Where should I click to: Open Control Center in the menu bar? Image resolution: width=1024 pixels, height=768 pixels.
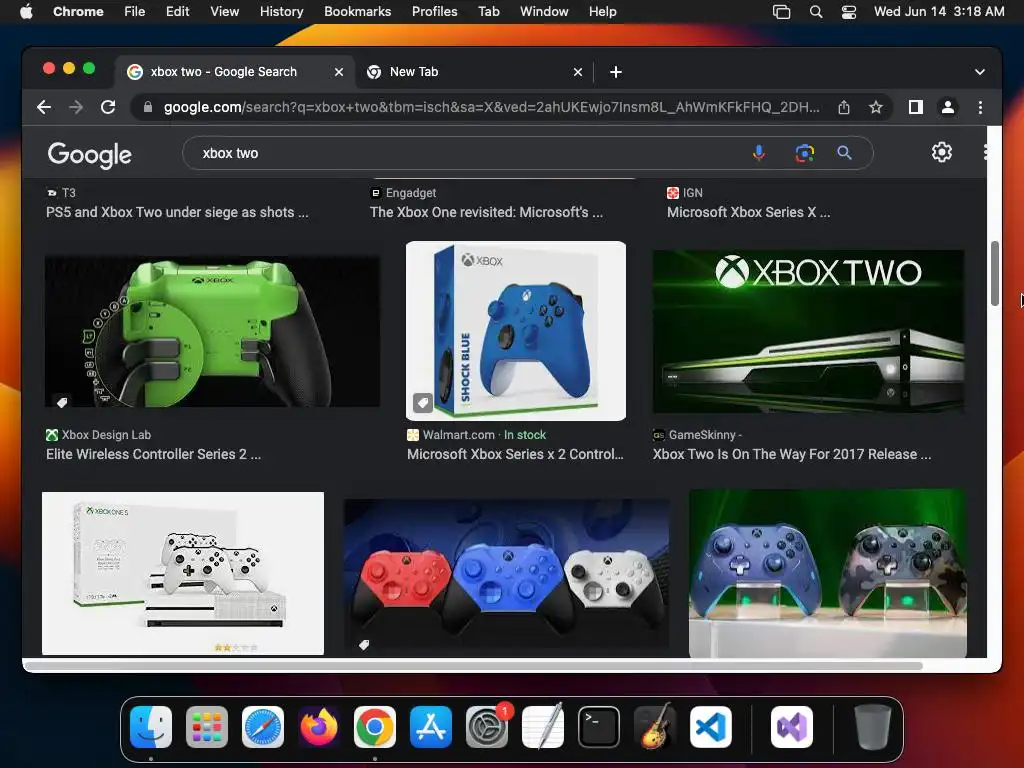pyautogui.click(x=848, y=11)
